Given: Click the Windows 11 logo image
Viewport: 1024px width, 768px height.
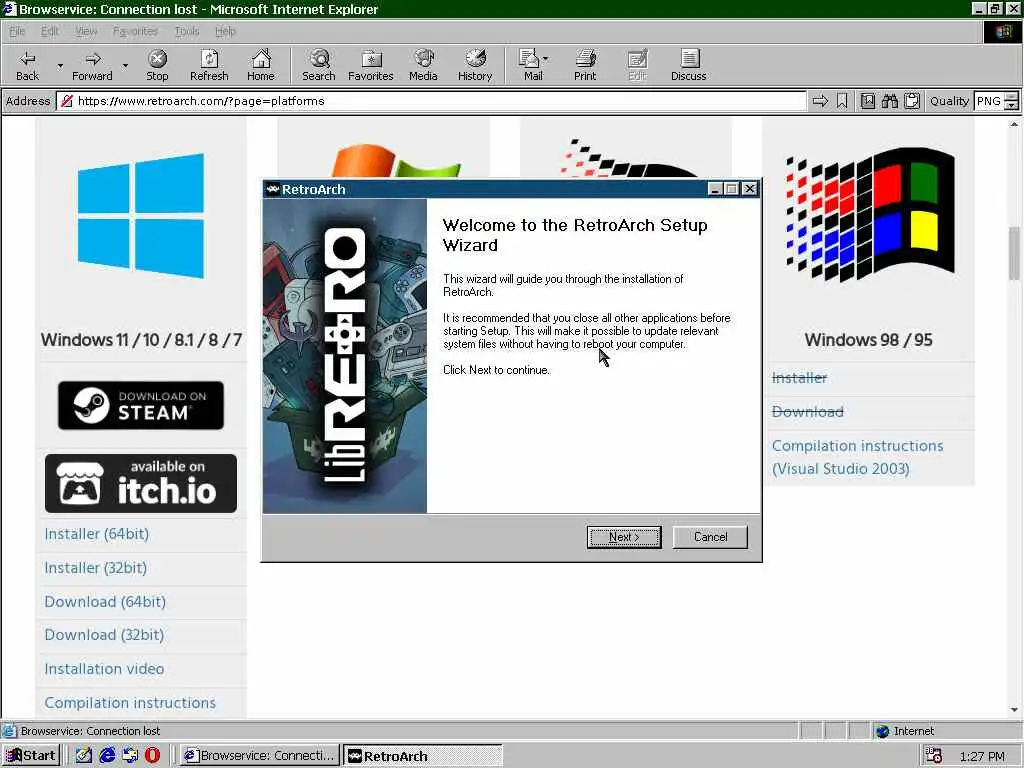Looking at the screenshot, I should pos(140,216).
